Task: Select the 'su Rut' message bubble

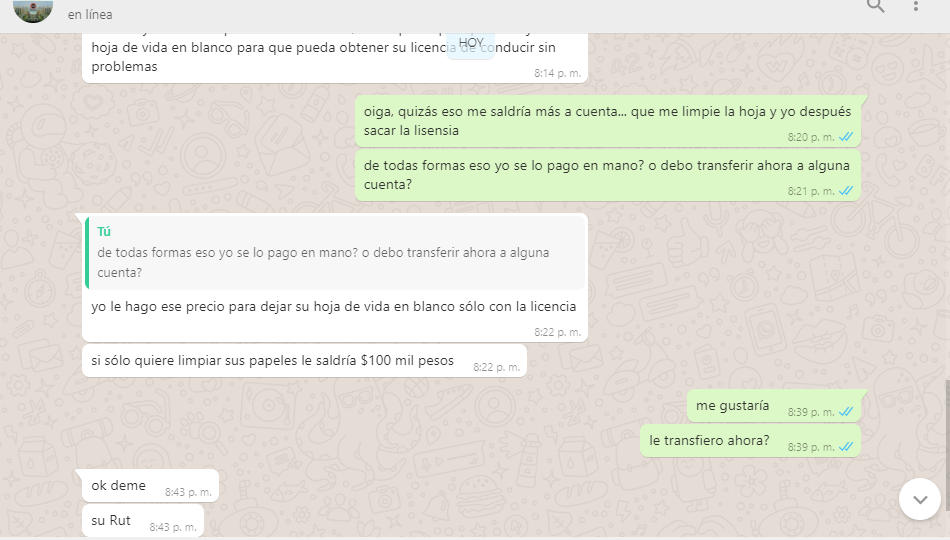Action: [143, 521]
